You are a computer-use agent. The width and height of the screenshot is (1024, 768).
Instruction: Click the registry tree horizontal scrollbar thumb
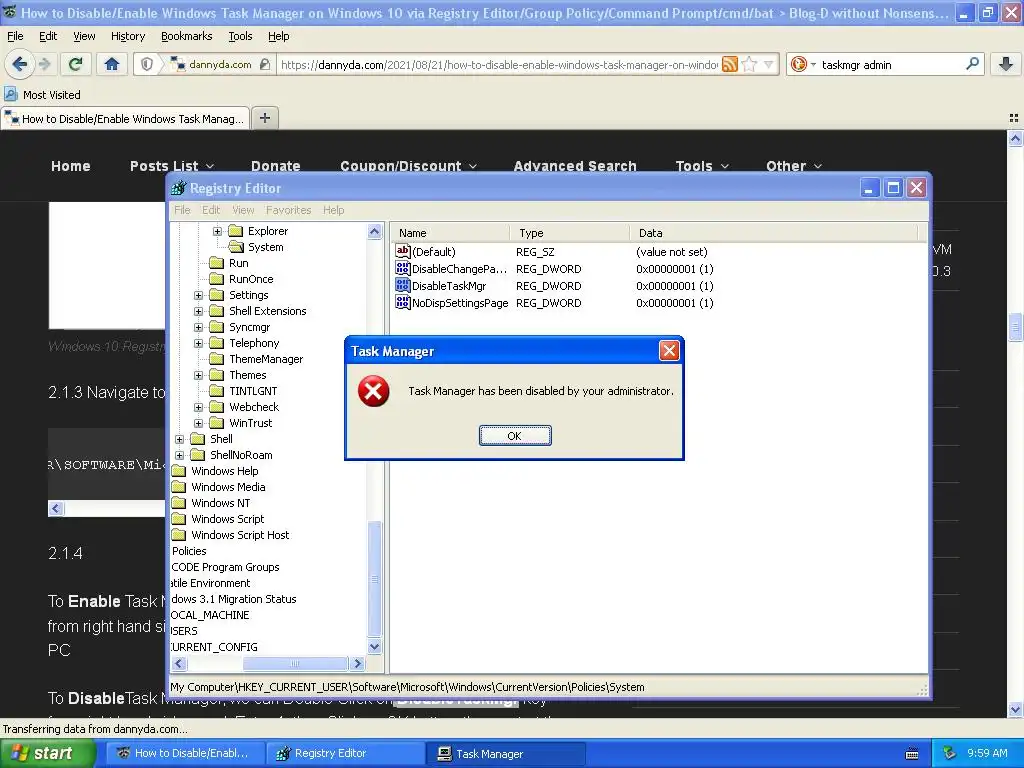(295, 664)
